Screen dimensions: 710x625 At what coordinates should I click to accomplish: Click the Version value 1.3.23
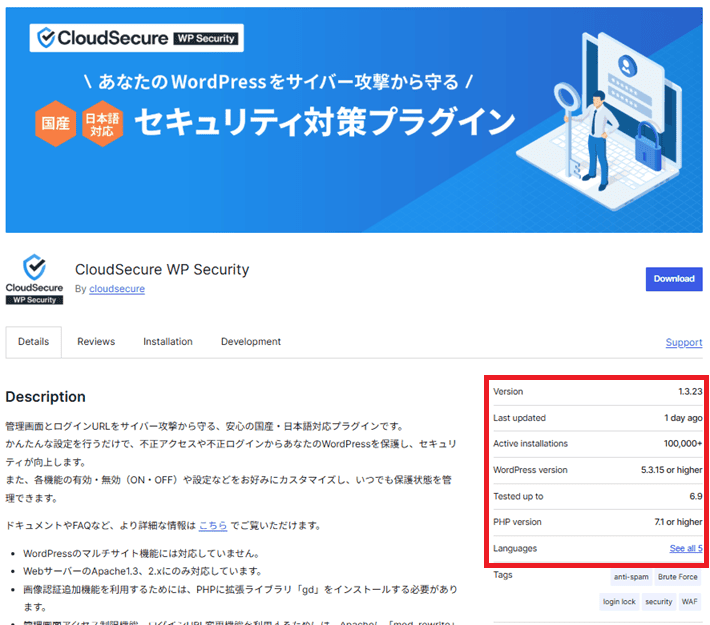(x=690, y=392)
